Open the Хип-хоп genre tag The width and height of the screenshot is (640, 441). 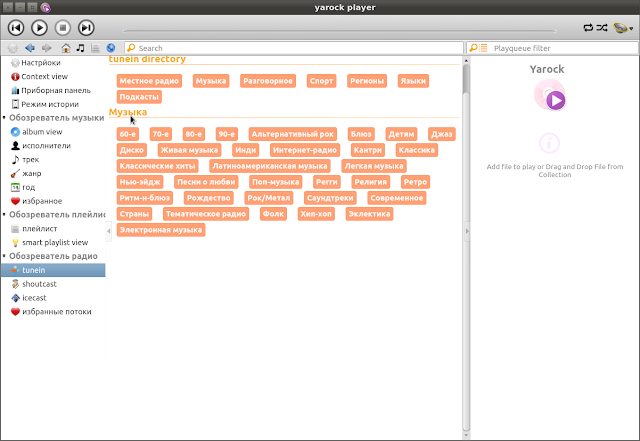(316, 214)
